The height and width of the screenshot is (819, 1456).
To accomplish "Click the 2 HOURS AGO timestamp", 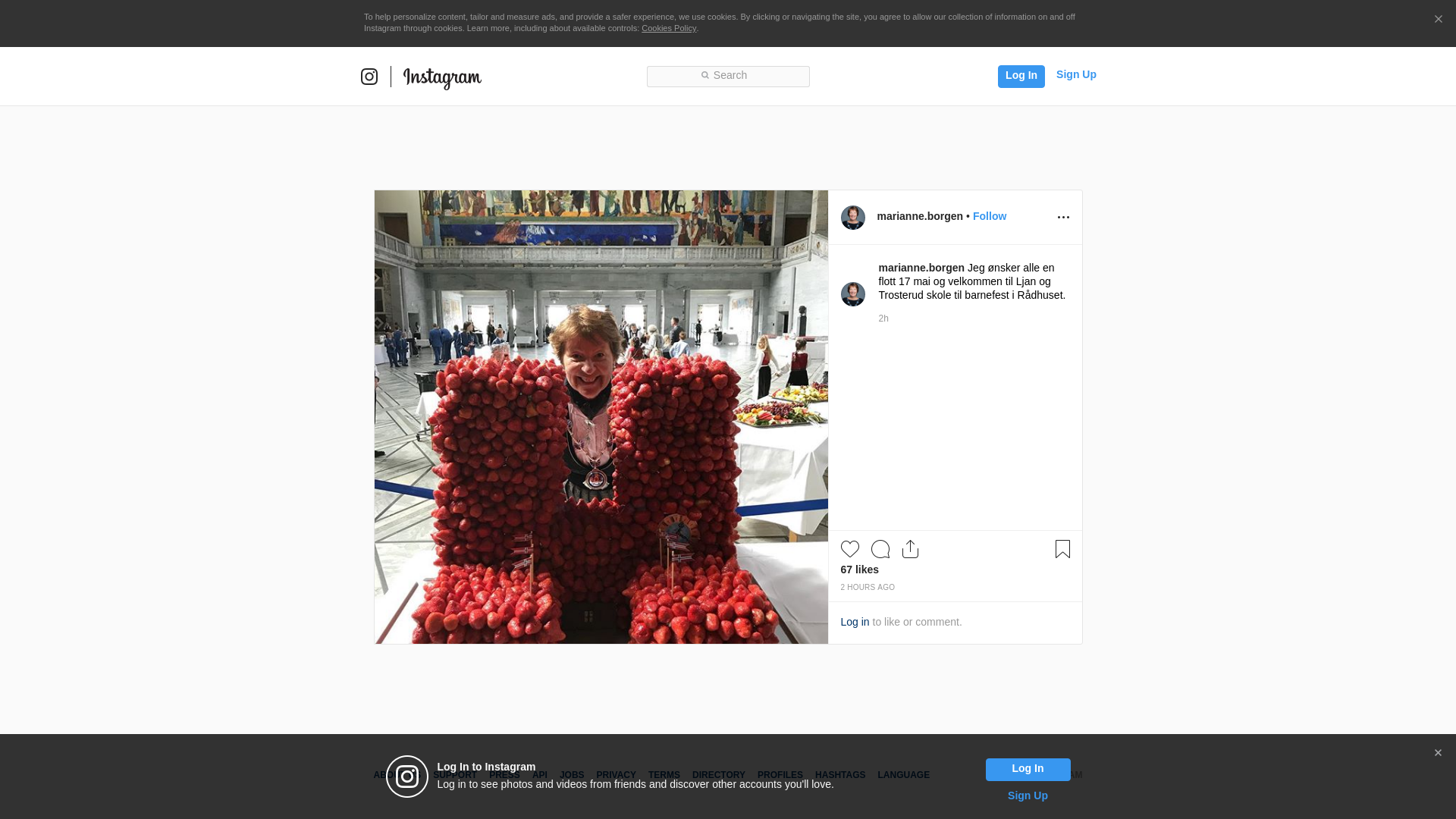I will click(868, 588).
